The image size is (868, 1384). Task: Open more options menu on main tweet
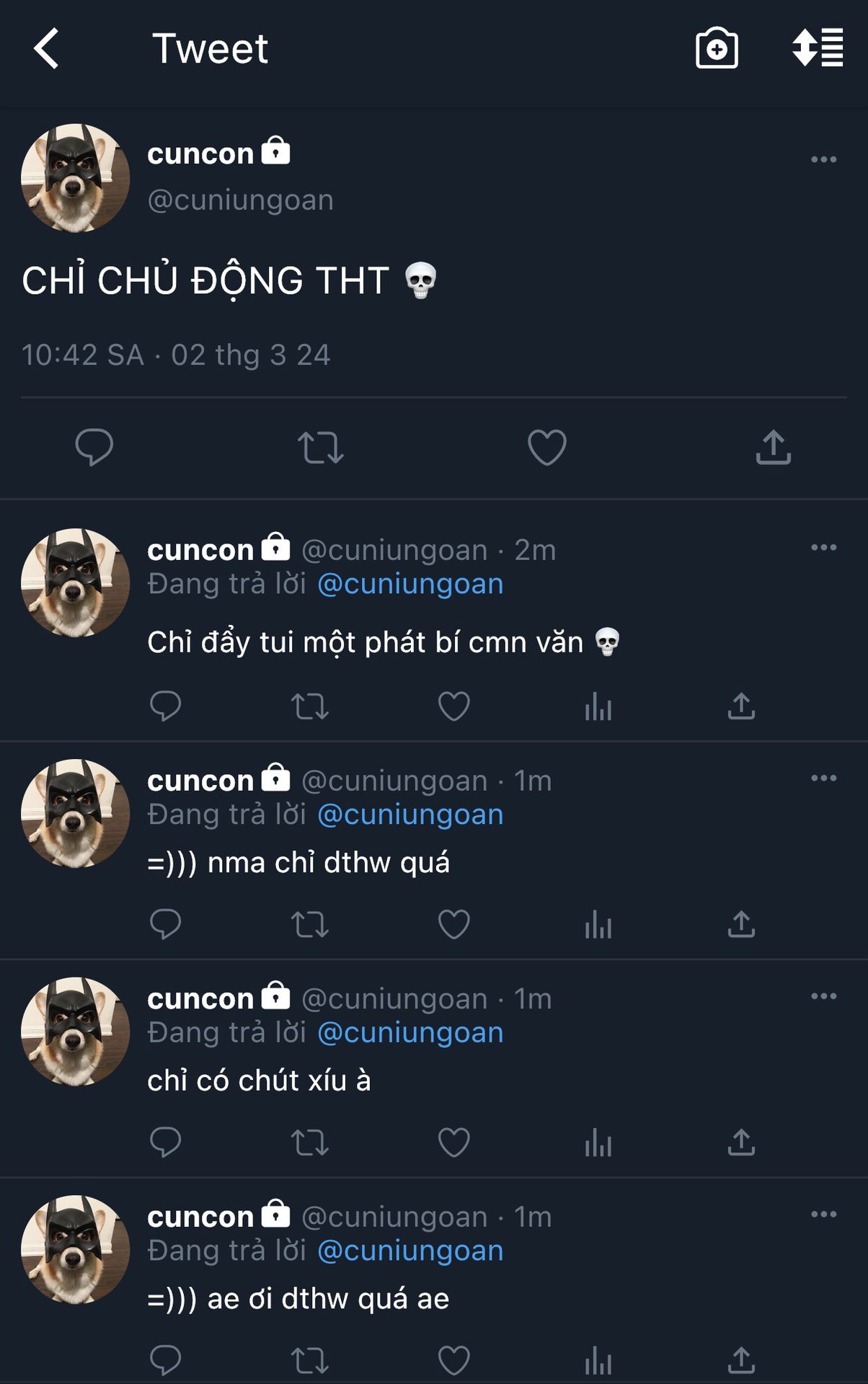[x=823, y=159]
